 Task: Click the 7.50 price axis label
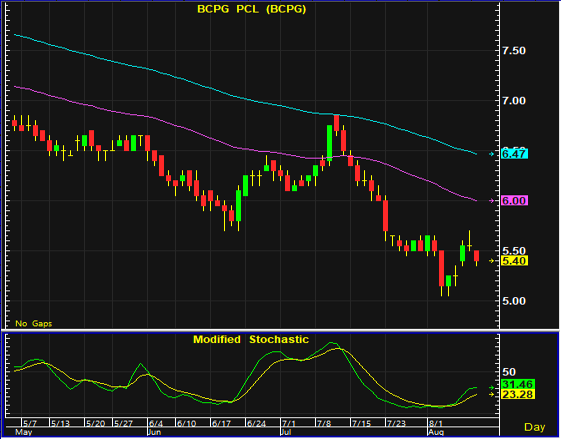514,50
